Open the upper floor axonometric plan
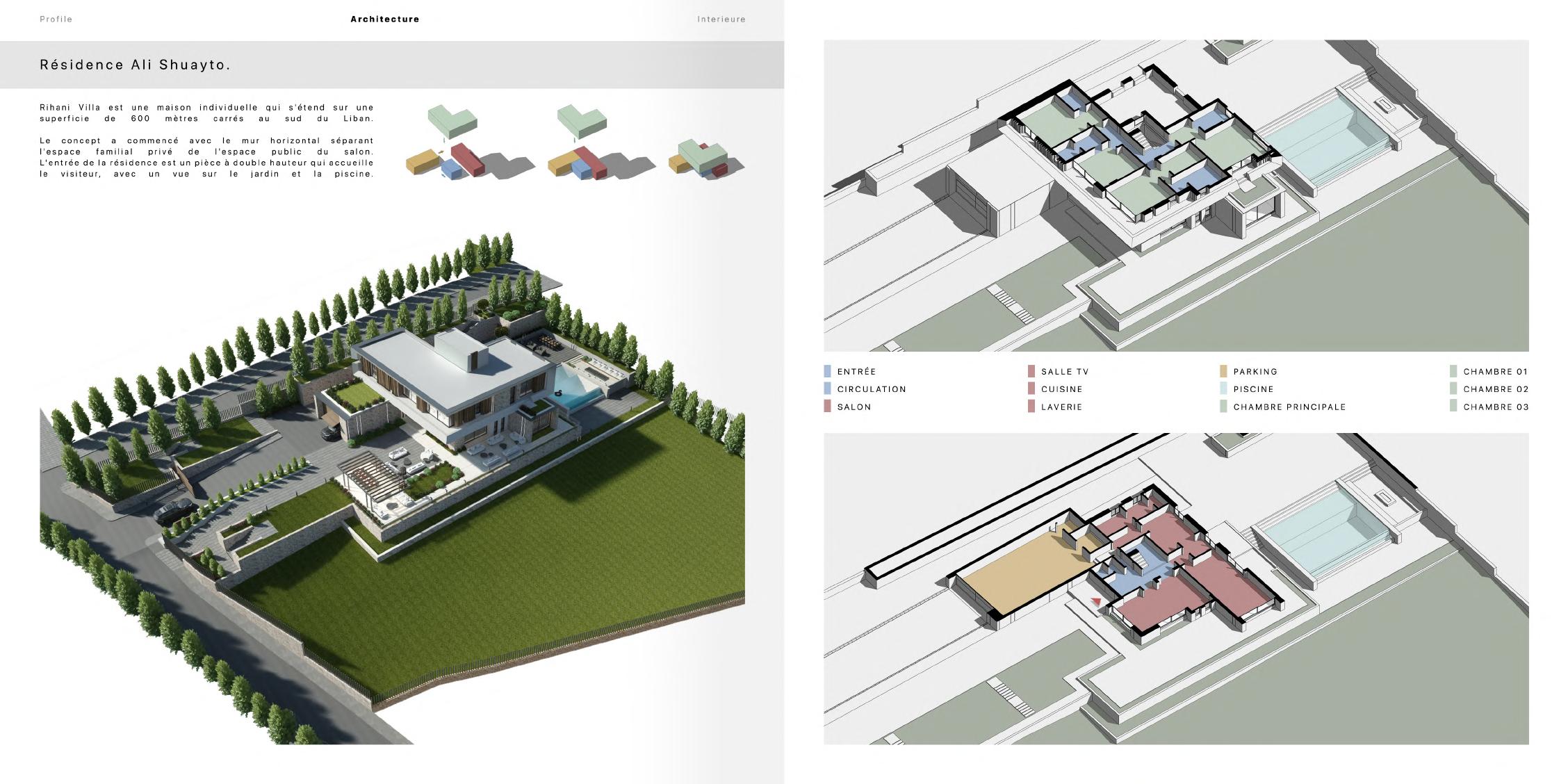 point(1175,195)
